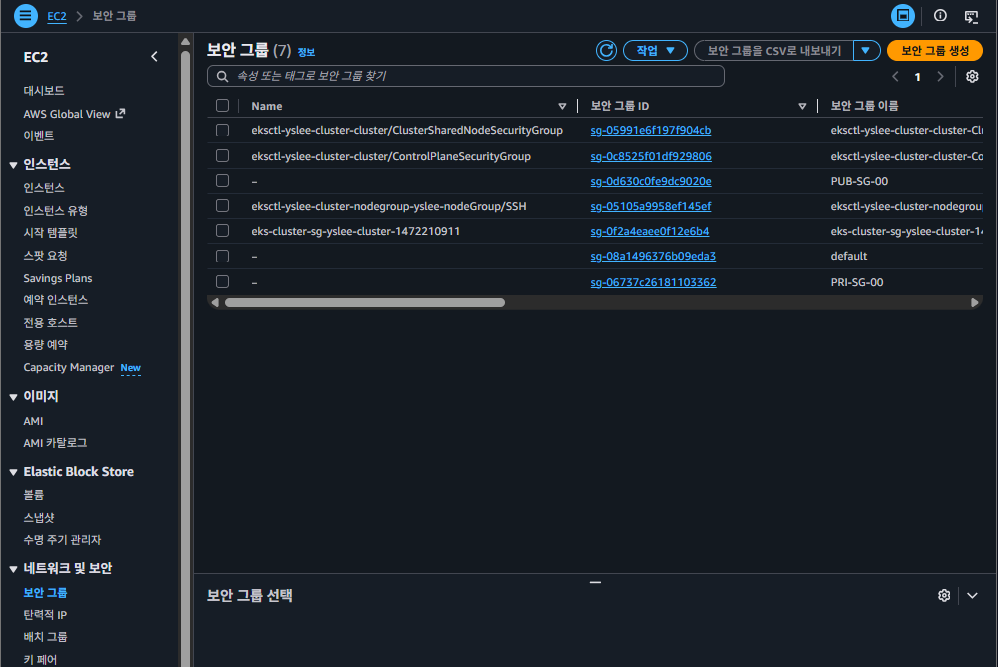
Task: Open security group sg-05991e6f197f904cb
Action: pyautogui.click(x=650, y=130)
